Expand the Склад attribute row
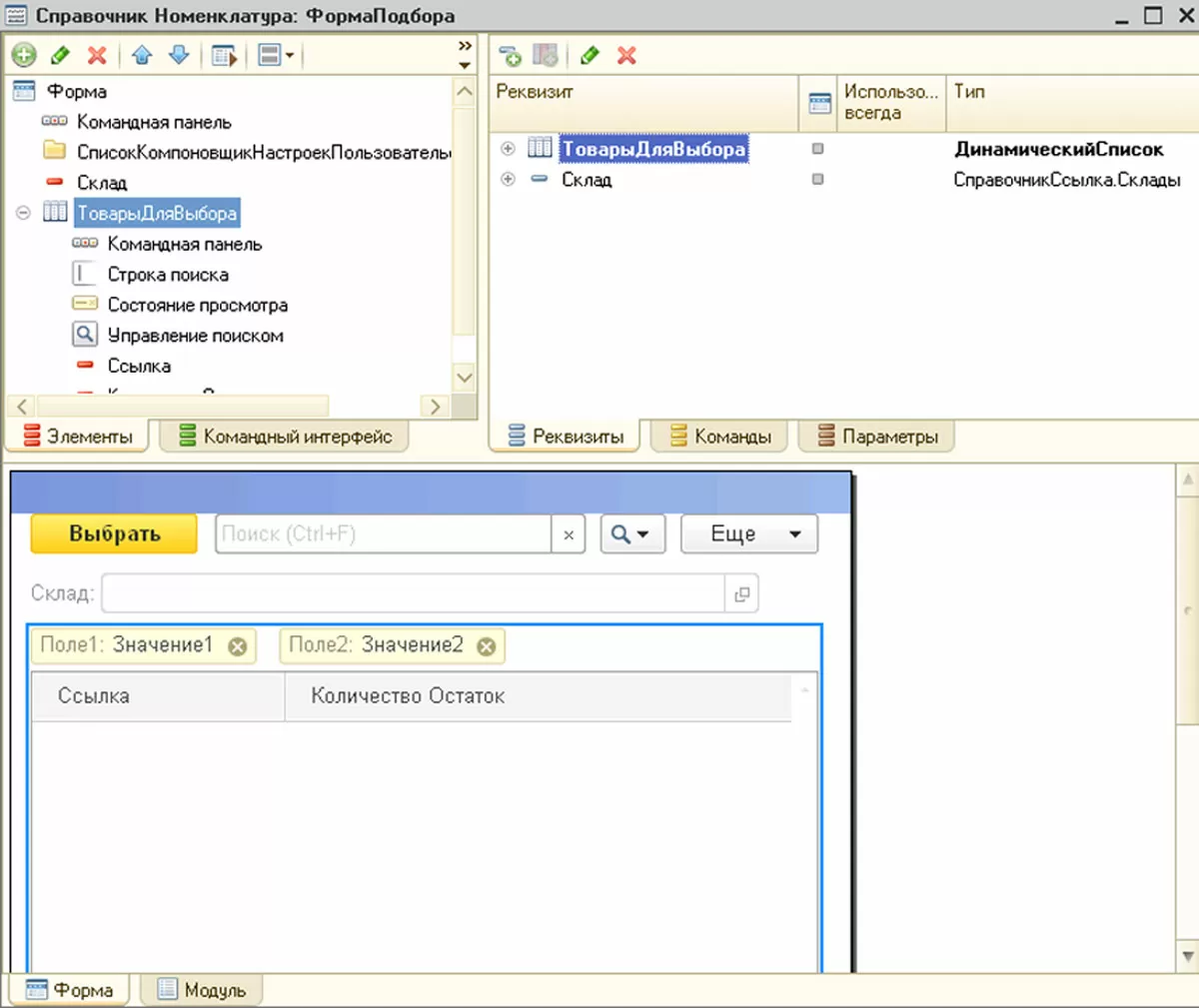This screenshot has width=1199, height=1008. pos(508,180)
